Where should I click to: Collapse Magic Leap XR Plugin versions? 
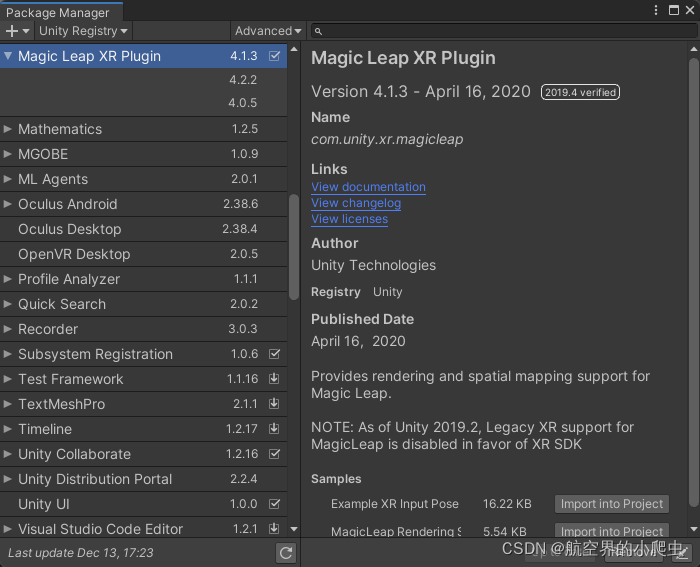click(x=8, y=56)
